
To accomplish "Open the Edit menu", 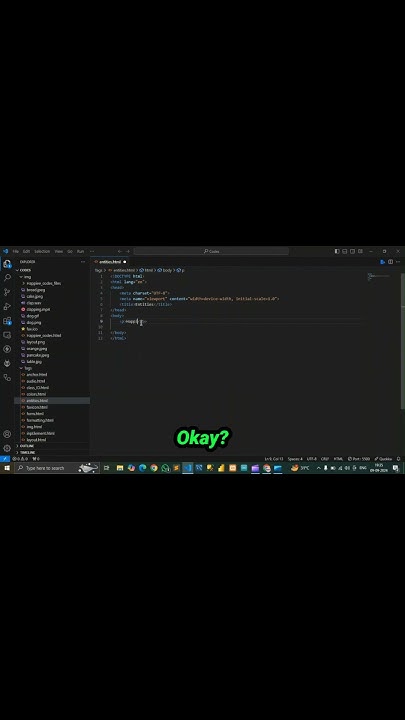I will [26, 251].
